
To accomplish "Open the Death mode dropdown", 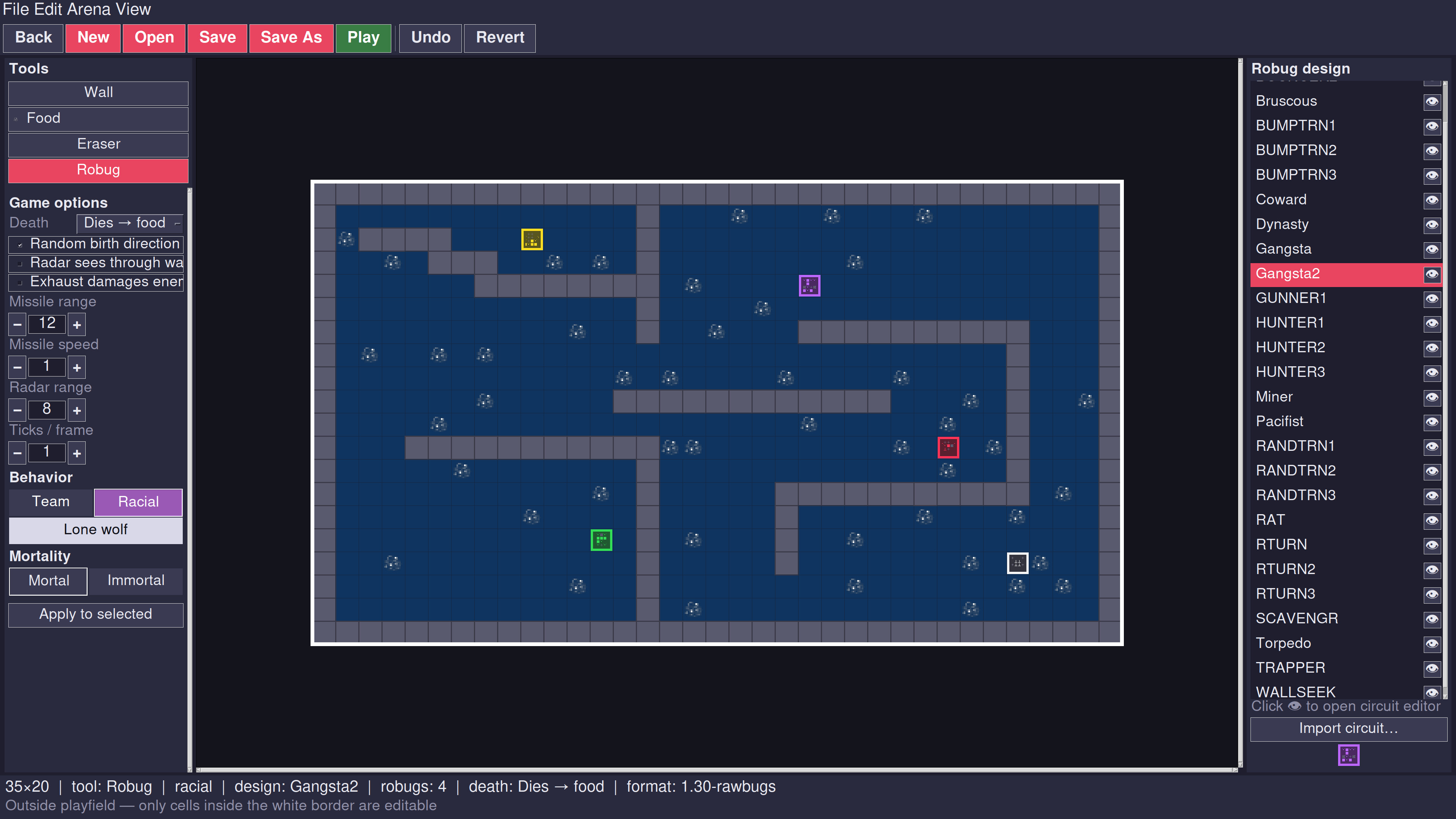I will (x=130, y=223).
